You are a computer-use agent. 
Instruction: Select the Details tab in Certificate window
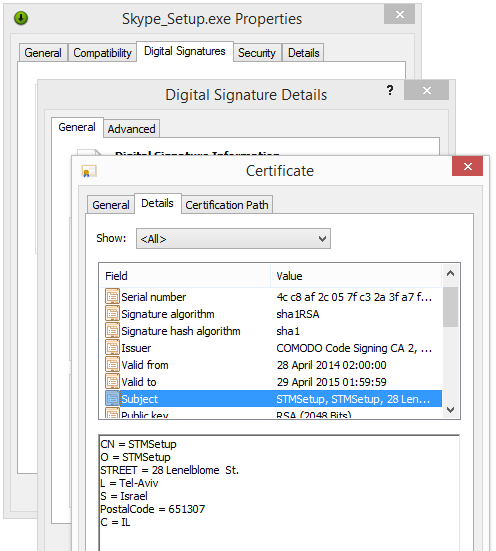pyautogui.click(x=157, y=203)
